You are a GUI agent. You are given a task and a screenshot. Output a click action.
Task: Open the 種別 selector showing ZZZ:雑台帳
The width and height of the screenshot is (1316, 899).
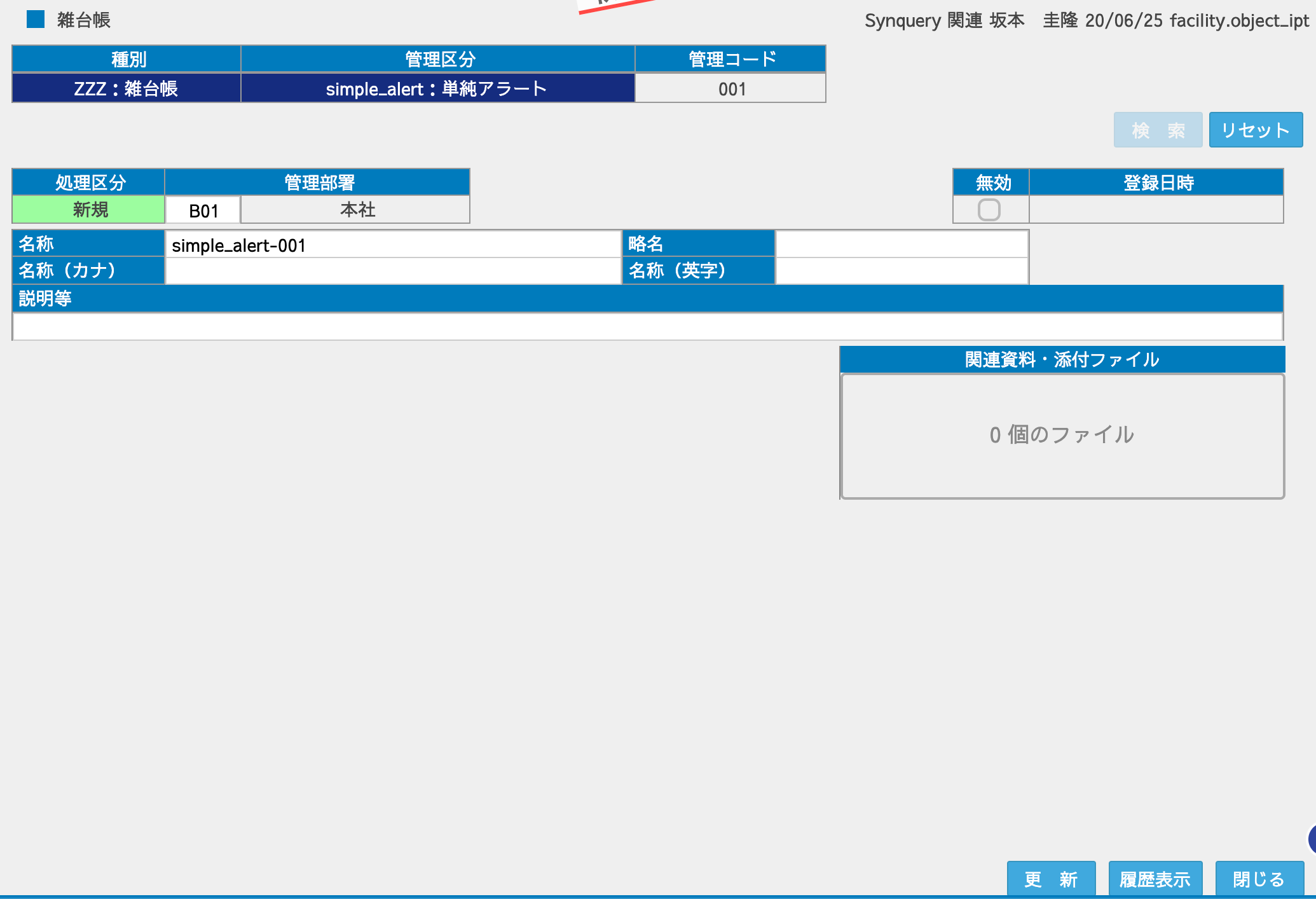[127, 88]
